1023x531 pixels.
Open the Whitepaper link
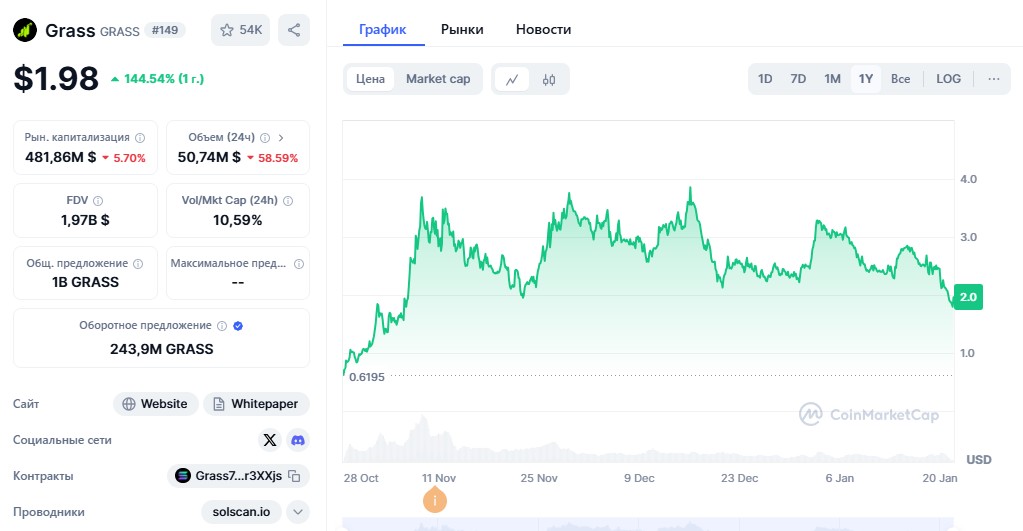pyautogui.click(x=256, y=404)
